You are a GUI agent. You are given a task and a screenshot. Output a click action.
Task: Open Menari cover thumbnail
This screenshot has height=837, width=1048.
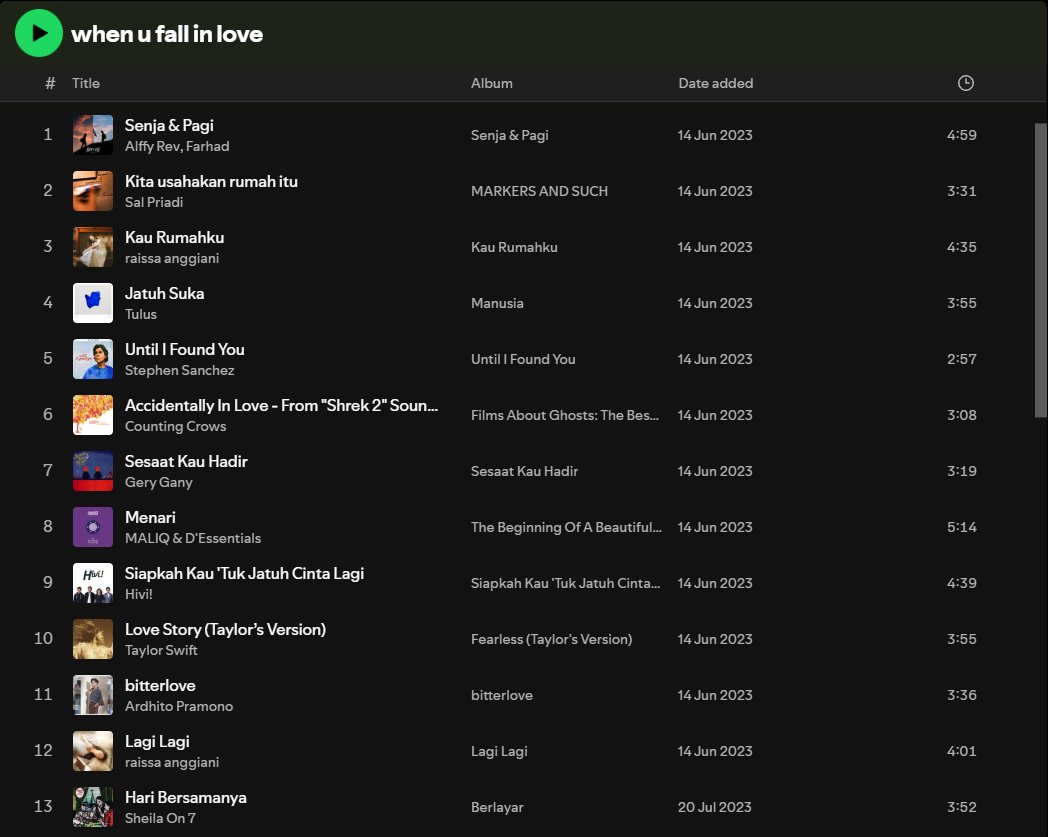[93, 527]
